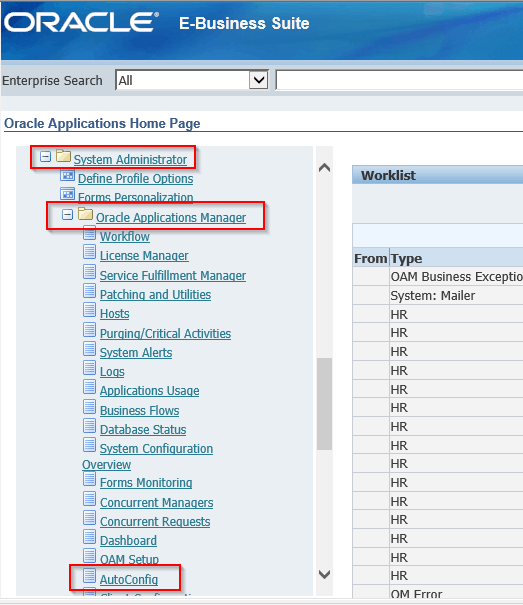Click the Oracle Applications Manager folder icon
The width and height of the screenshot is (523, 605).
point(85,214)
